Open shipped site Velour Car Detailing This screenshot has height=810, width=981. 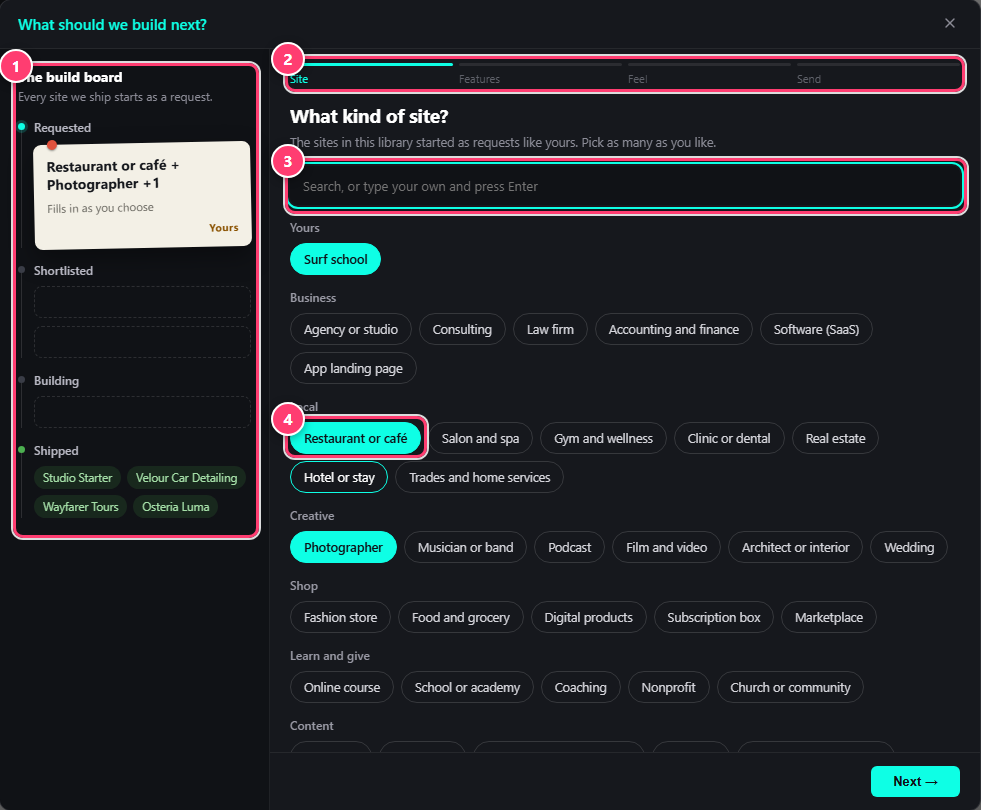pos(186,478)
